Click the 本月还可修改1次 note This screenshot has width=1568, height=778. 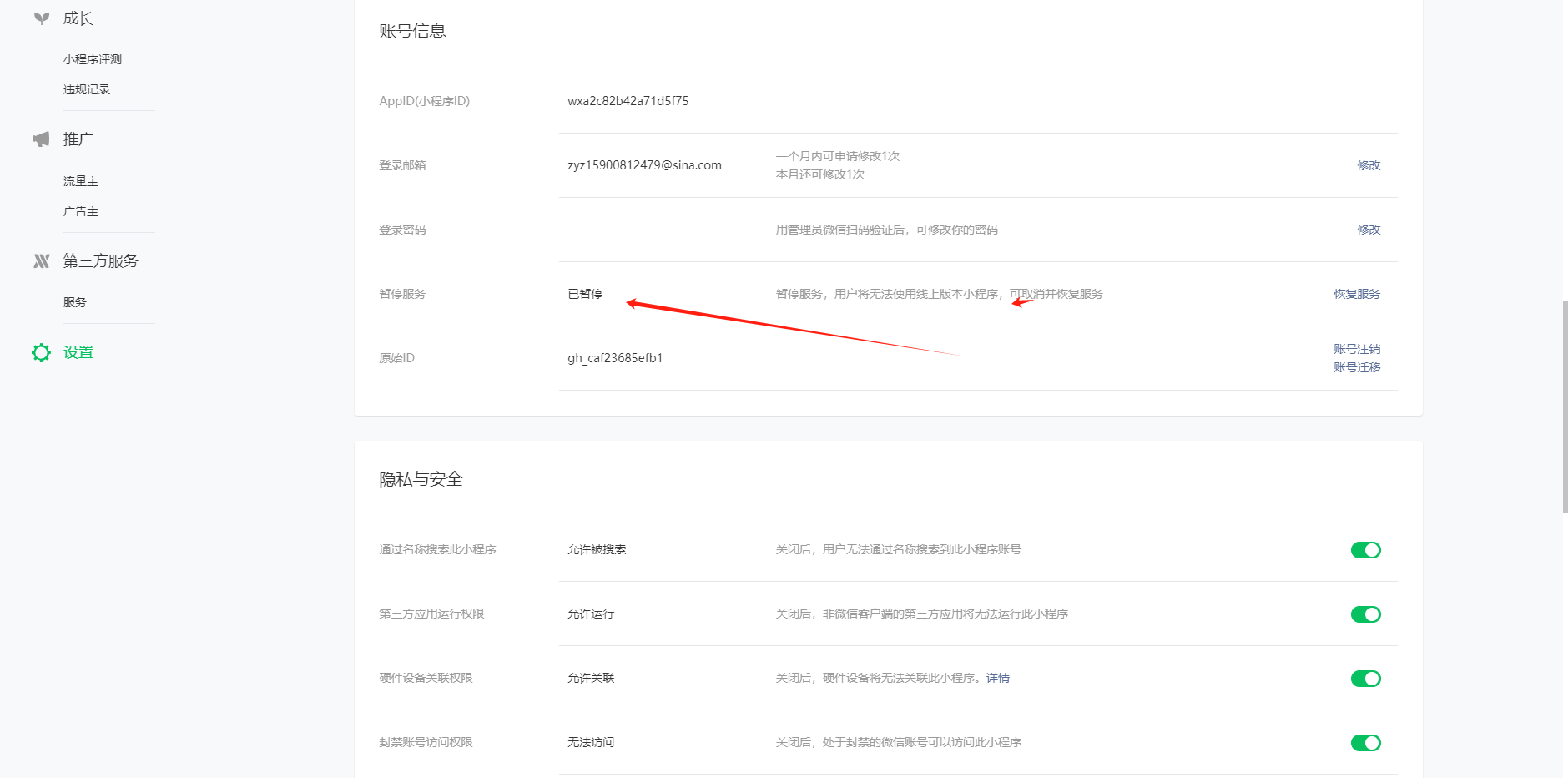coord(820,174)
